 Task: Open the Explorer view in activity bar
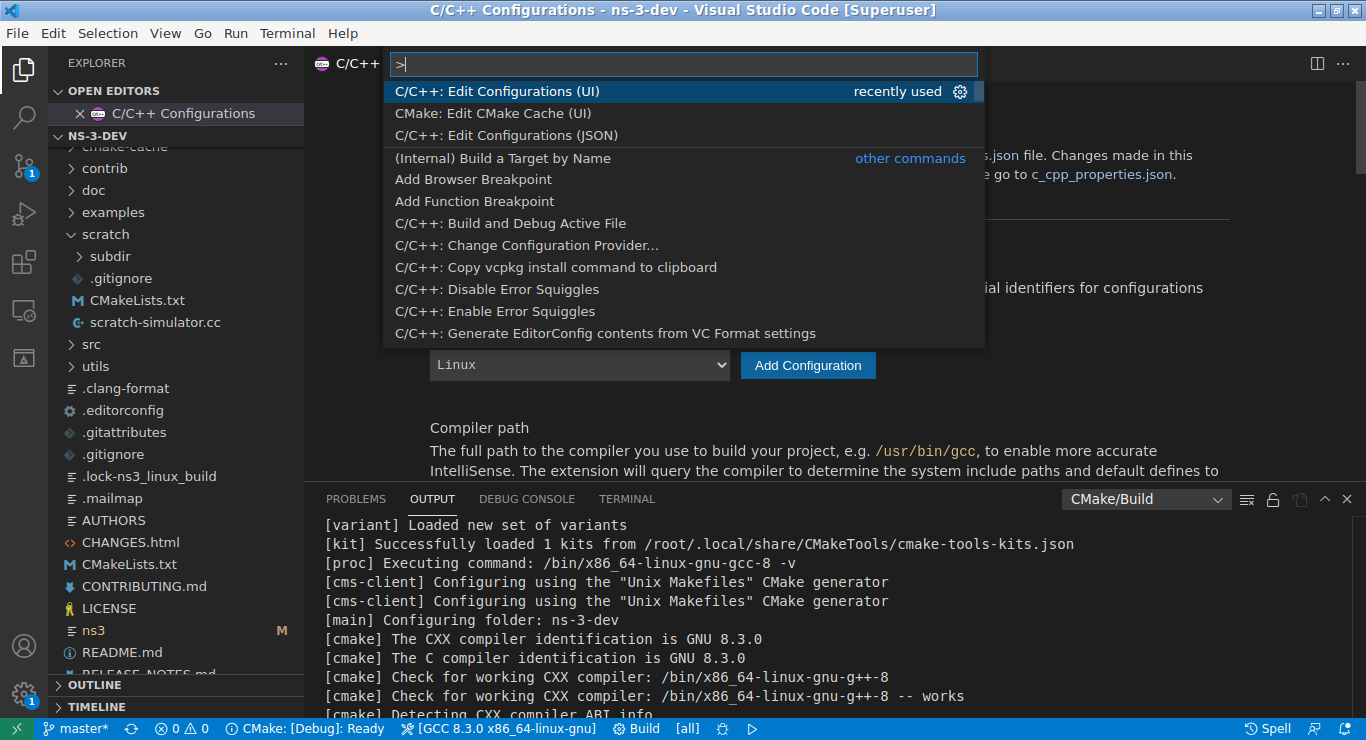coord(24,70)
